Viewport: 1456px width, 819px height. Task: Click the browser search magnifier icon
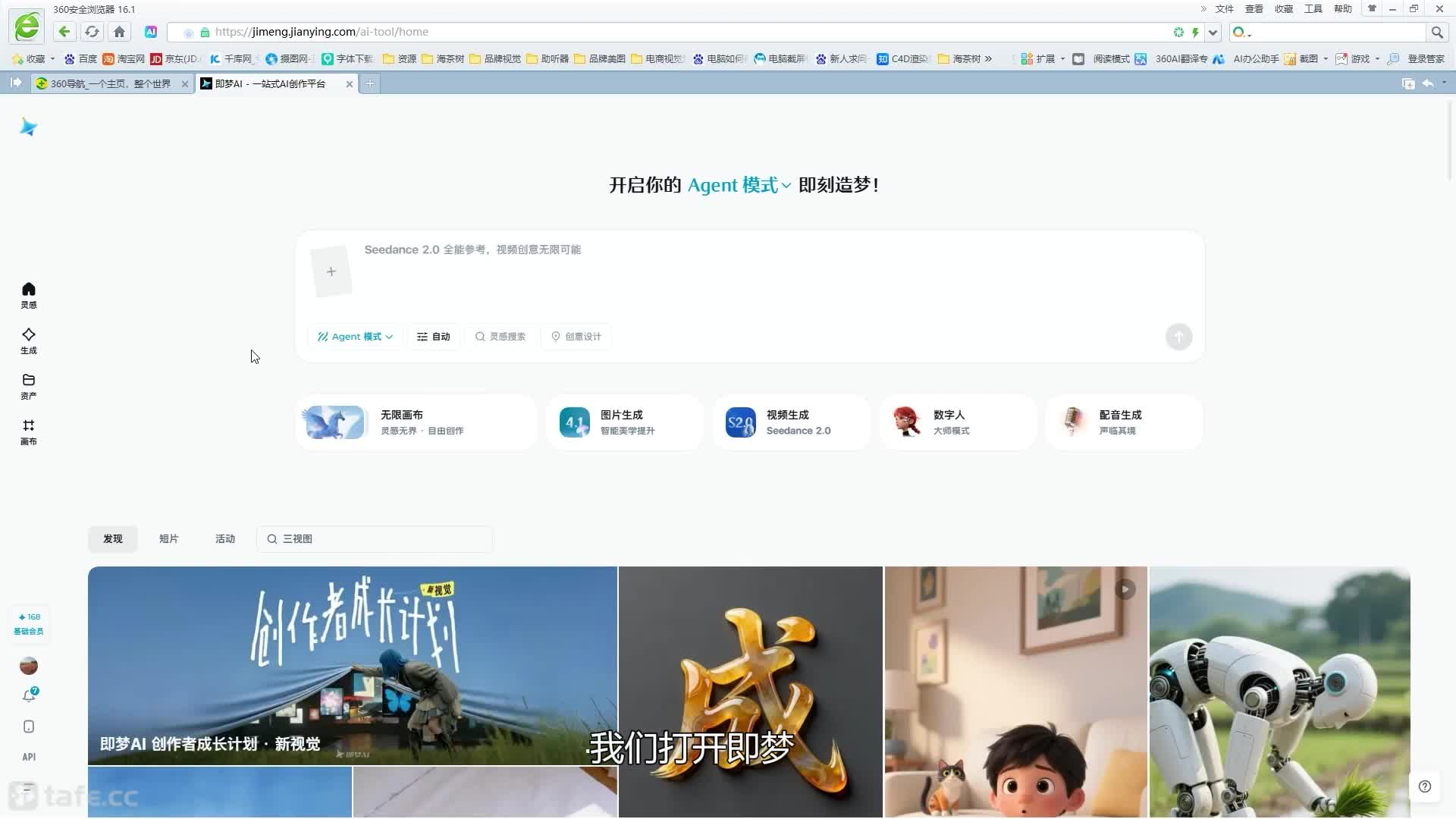(1437, 32)
